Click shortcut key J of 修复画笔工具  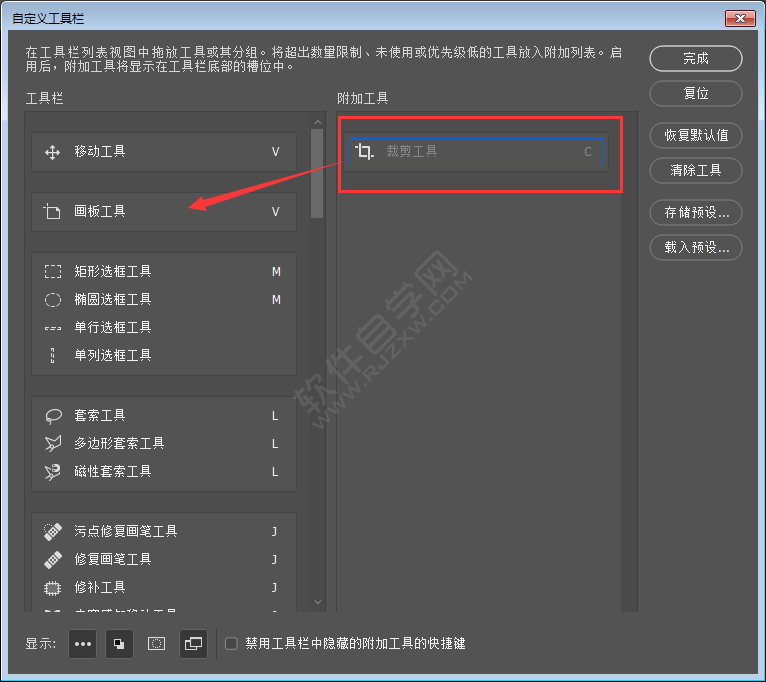275,560
